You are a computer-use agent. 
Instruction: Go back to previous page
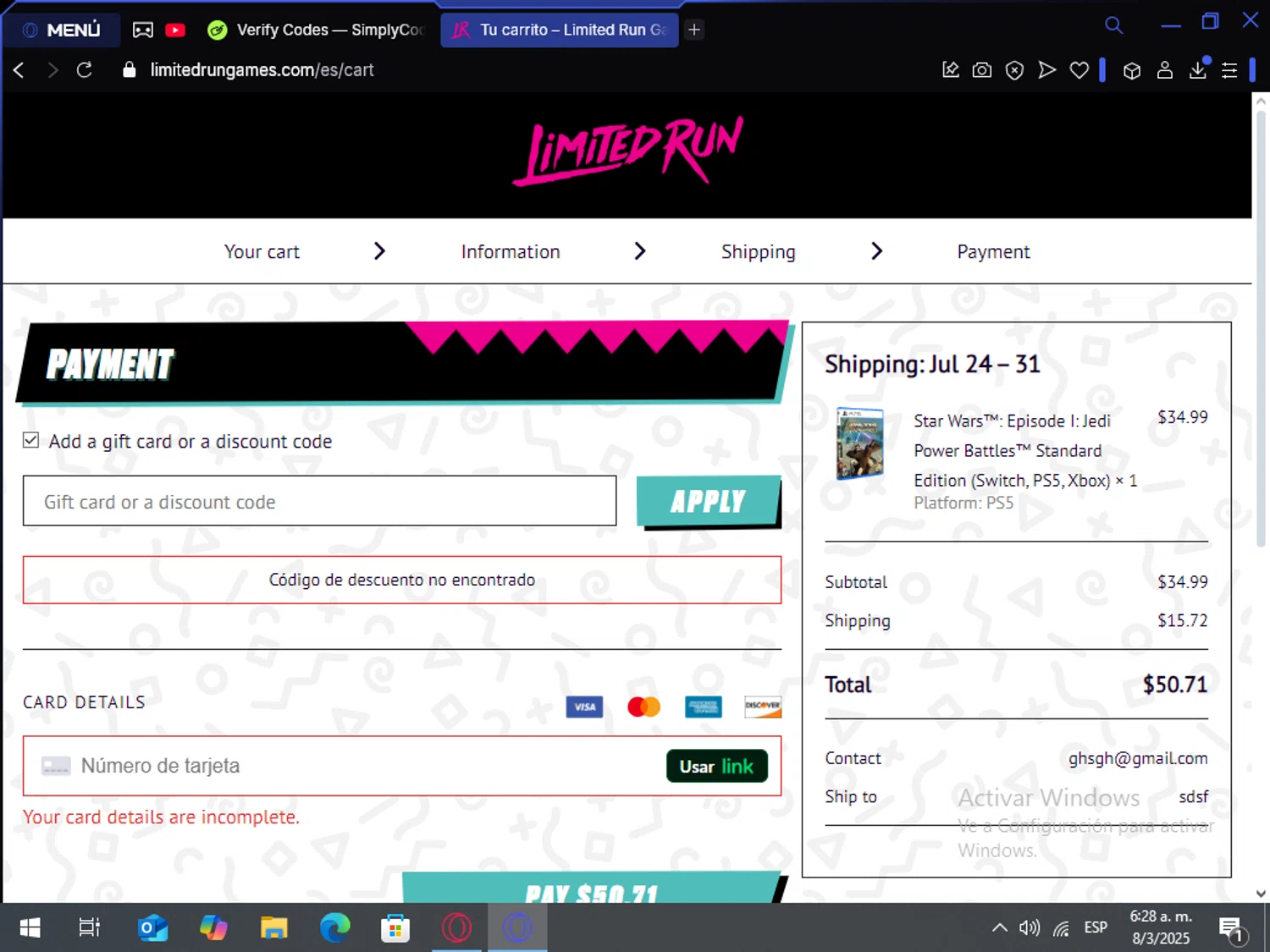click(19, 69)
